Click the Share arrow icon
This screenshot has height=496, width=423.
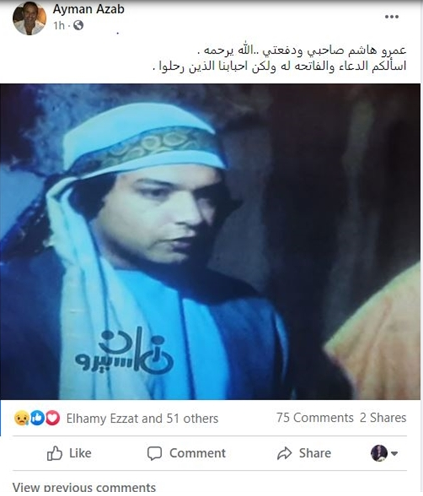point(284,453)
